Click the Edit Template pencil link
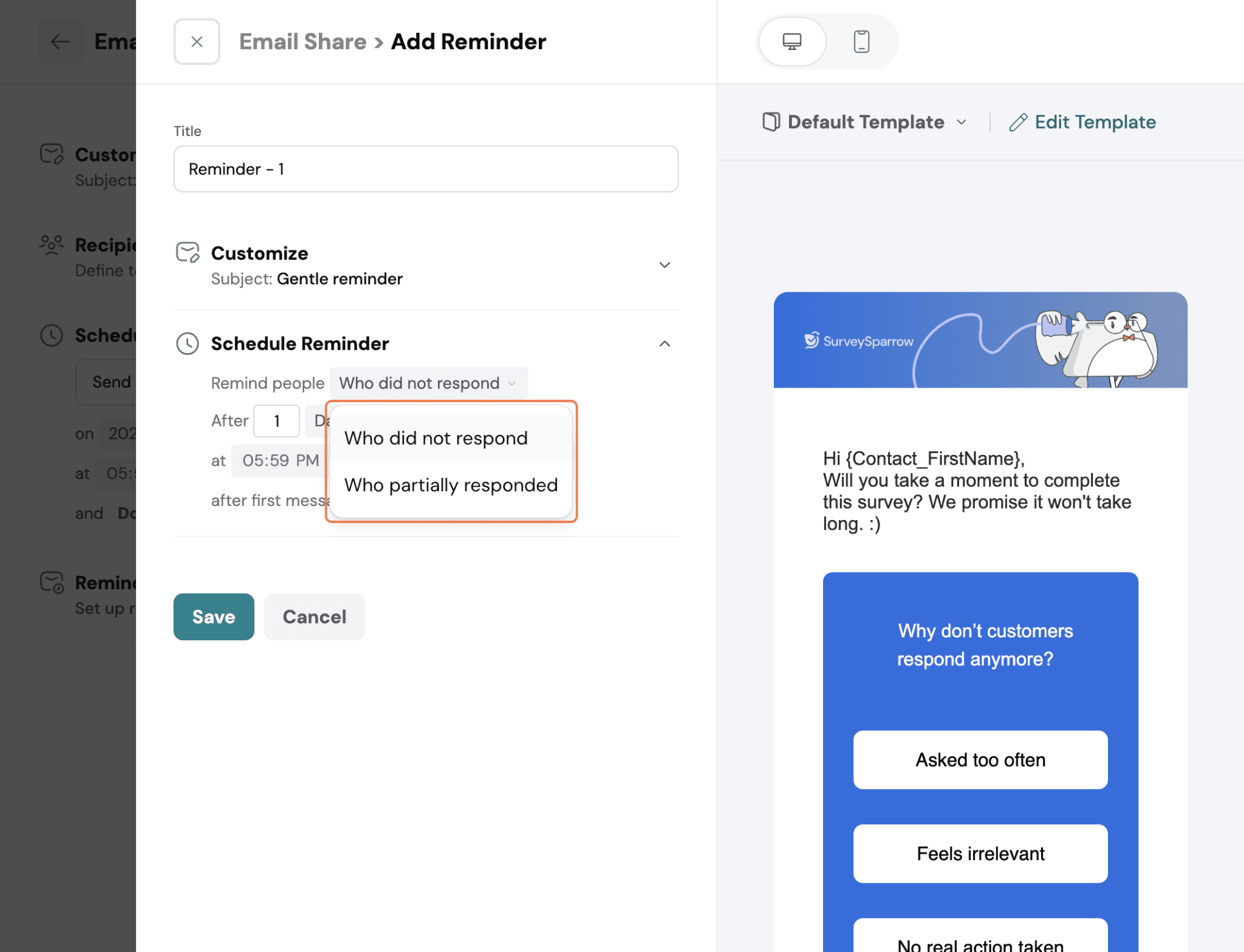The height and width of the screenshot is (952, 1244). pyautogui.click(x=1082, y=122)
